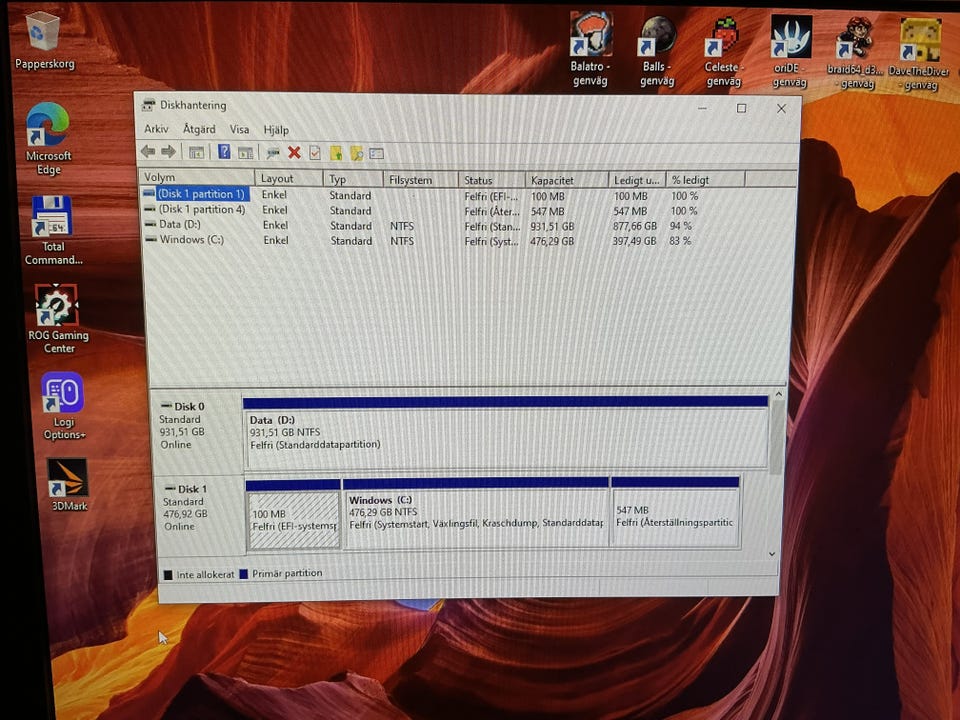Screen dimensions: 960x720
Task: Select the Balatro shortcut on desktop
Action: click(x=590, y=36)
